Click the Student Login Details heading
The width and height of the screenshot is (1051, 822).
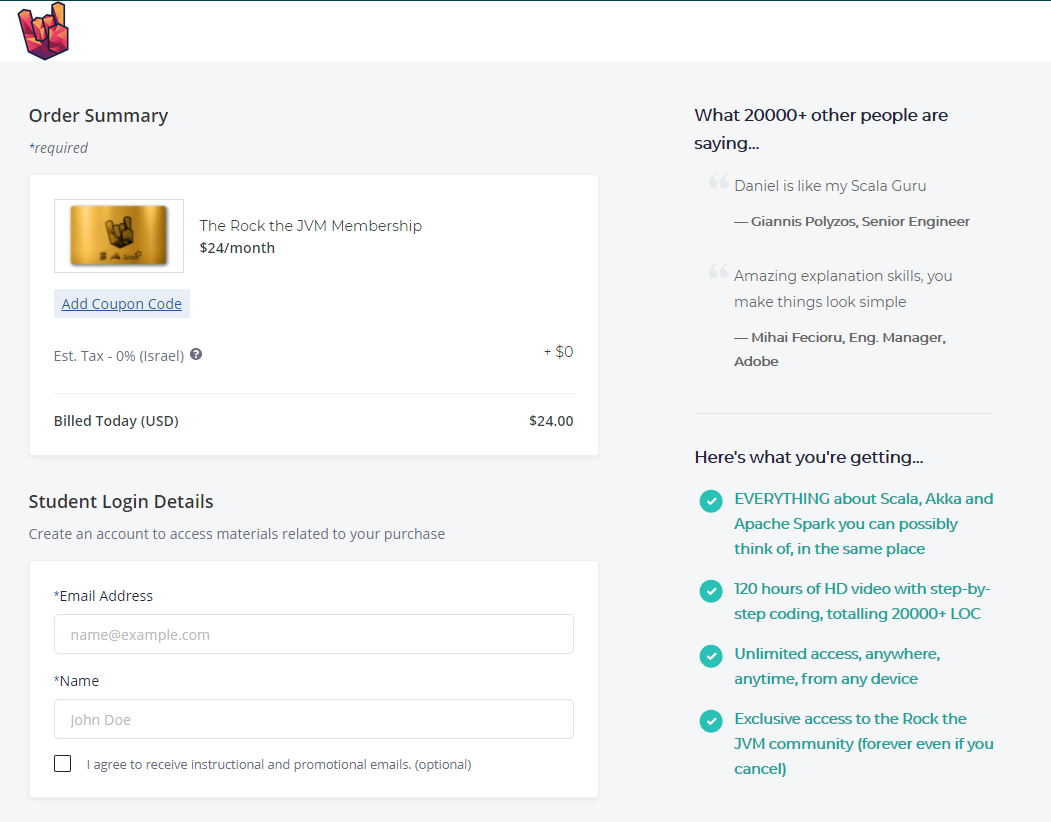coord(121,502)
